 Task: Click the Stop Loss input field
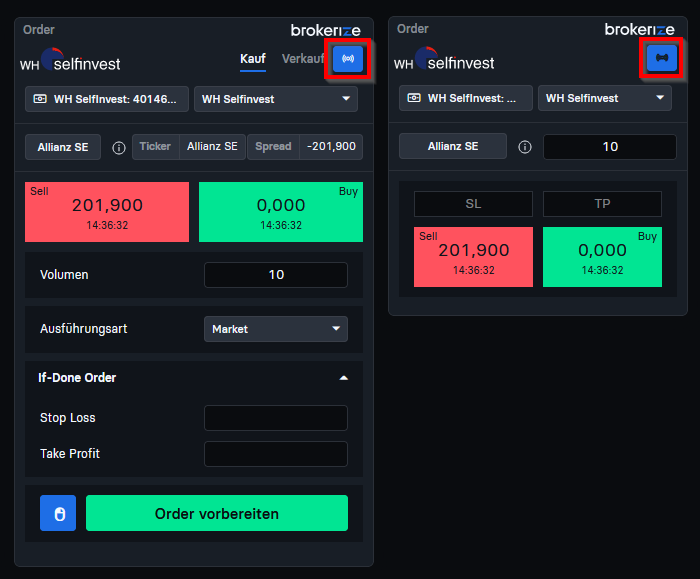(276, 418)
